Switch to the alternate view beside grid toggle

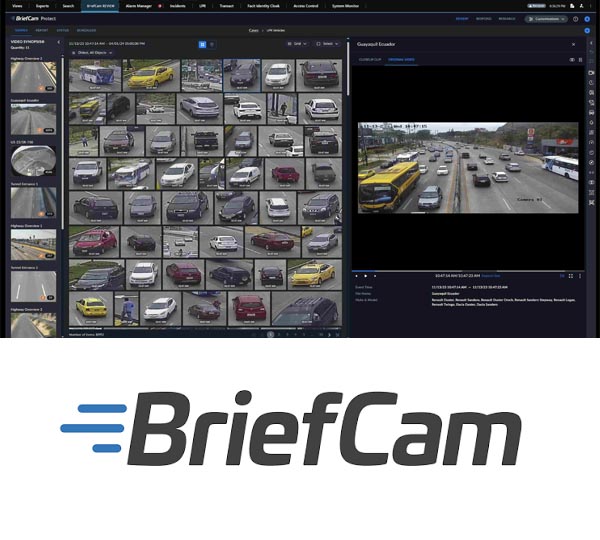[x=212, y=44]
